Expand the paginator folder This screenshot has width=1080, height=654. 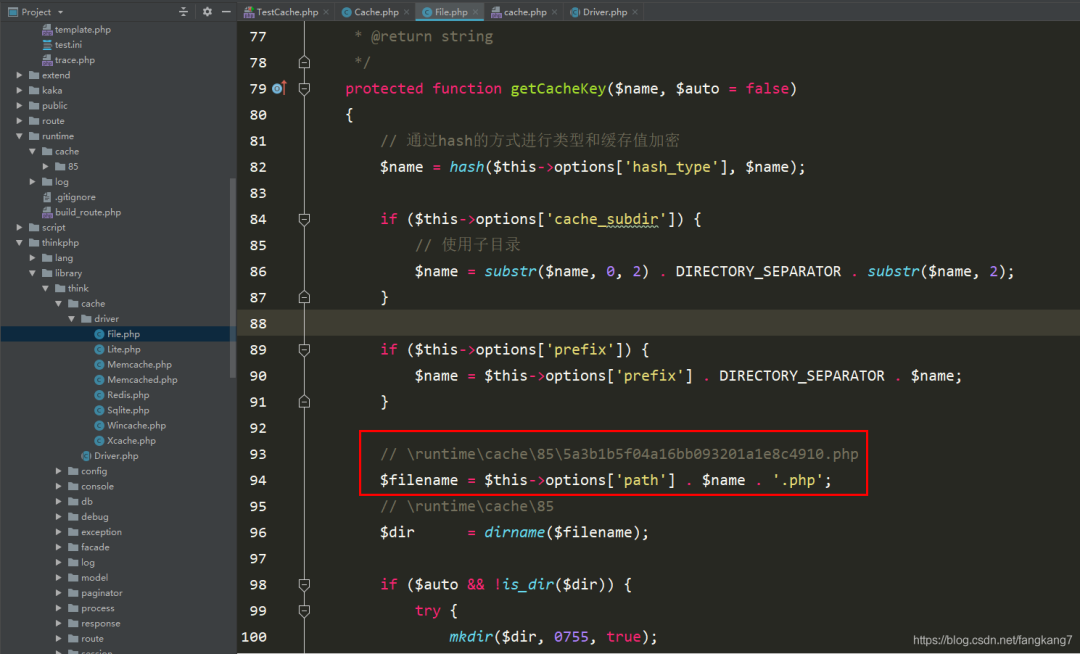59,593
